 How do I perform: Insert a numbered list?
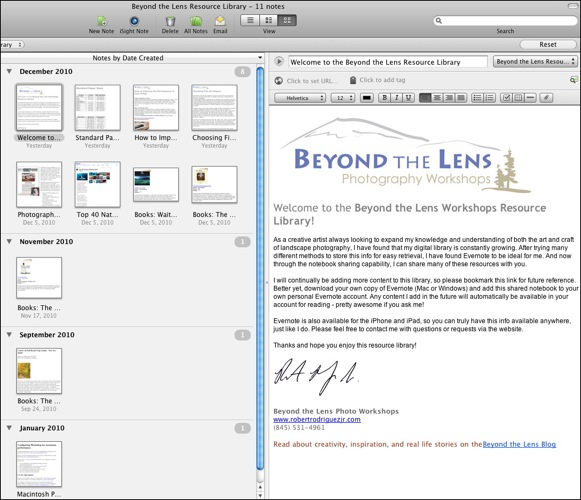coord(489,98)
